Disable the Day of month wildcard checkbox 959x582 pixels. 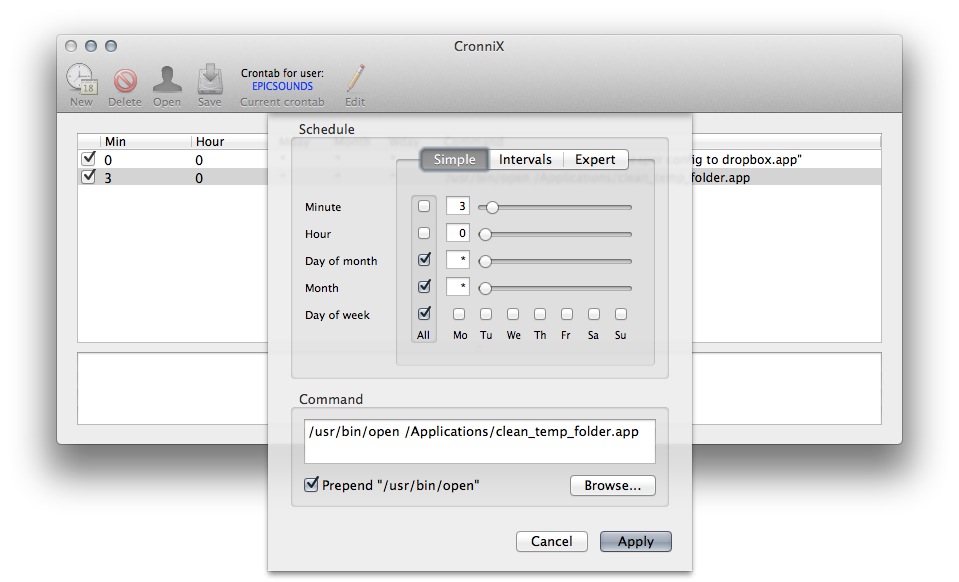tap(423, 260)
